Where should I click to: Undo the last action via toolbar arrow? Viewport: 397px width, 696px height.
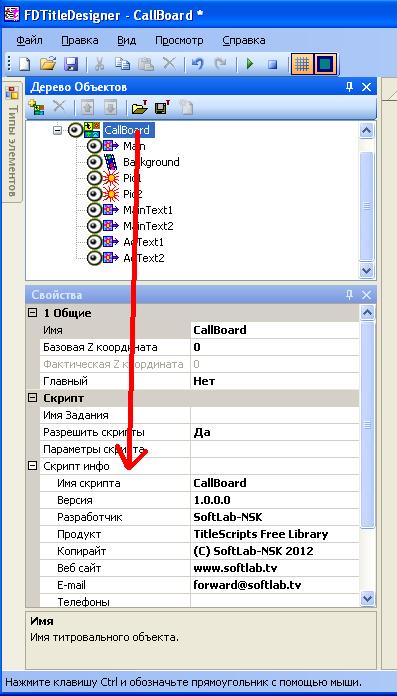(197, 64)
